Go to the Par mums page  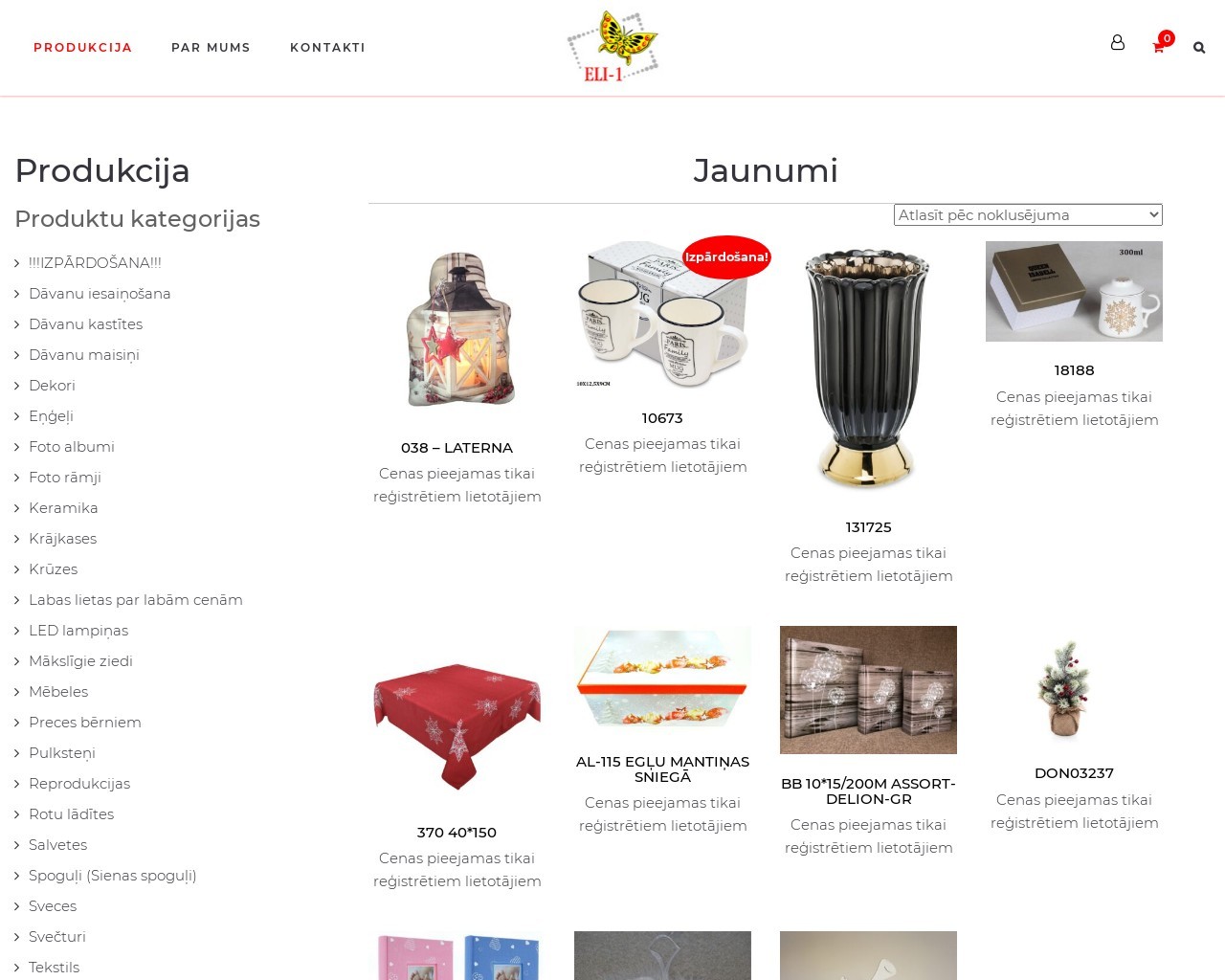[211, 48]
